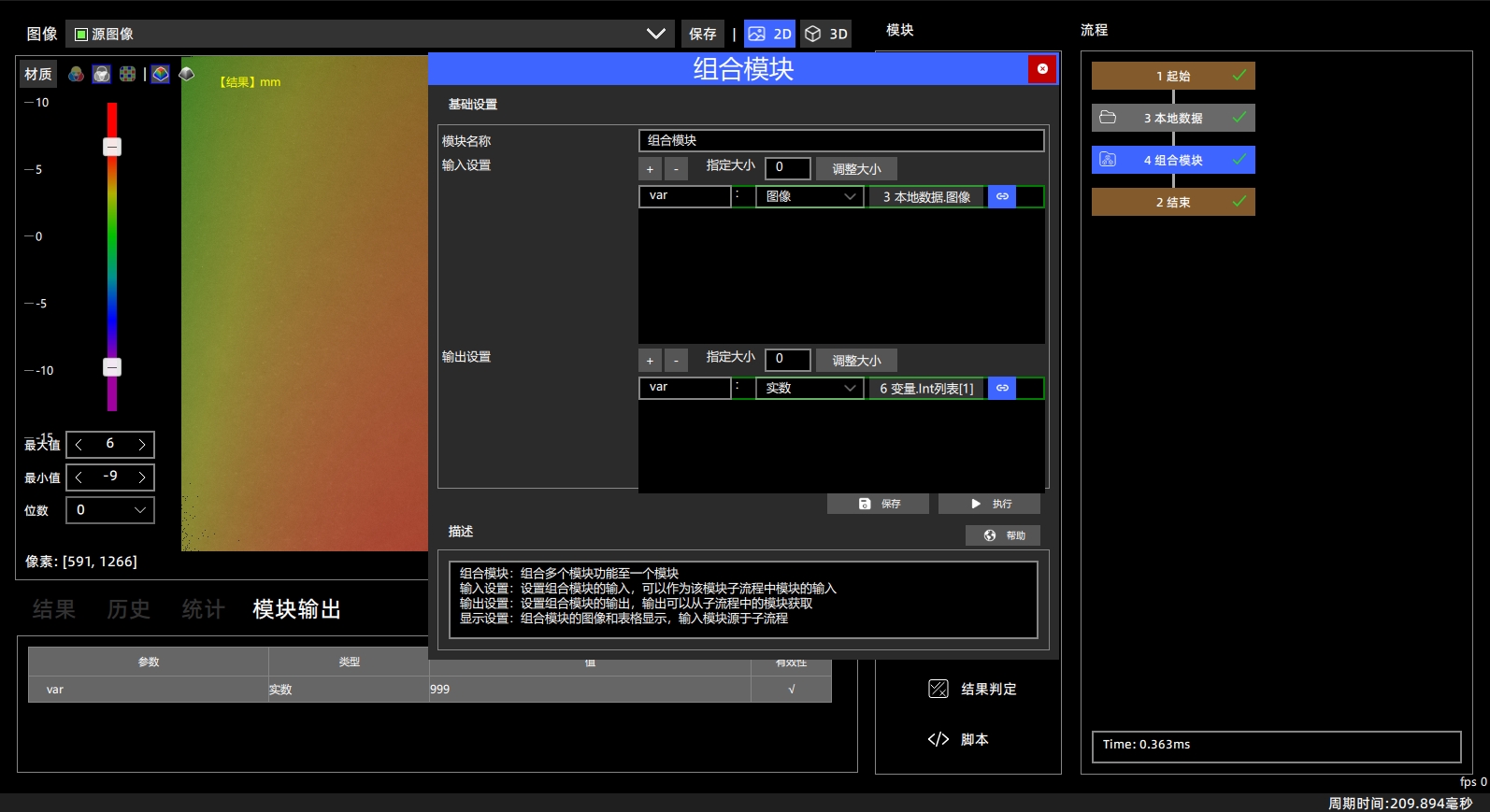Switch to the 模块输出 tab
Viewport: 1490px width, 812px height.
coord(297,609)
